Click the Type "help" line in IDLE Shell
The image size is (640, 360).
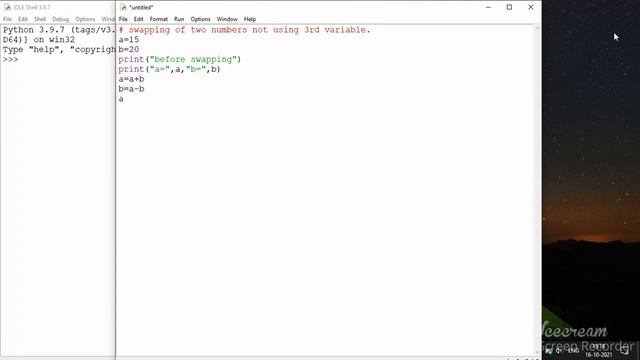point(59,49)
